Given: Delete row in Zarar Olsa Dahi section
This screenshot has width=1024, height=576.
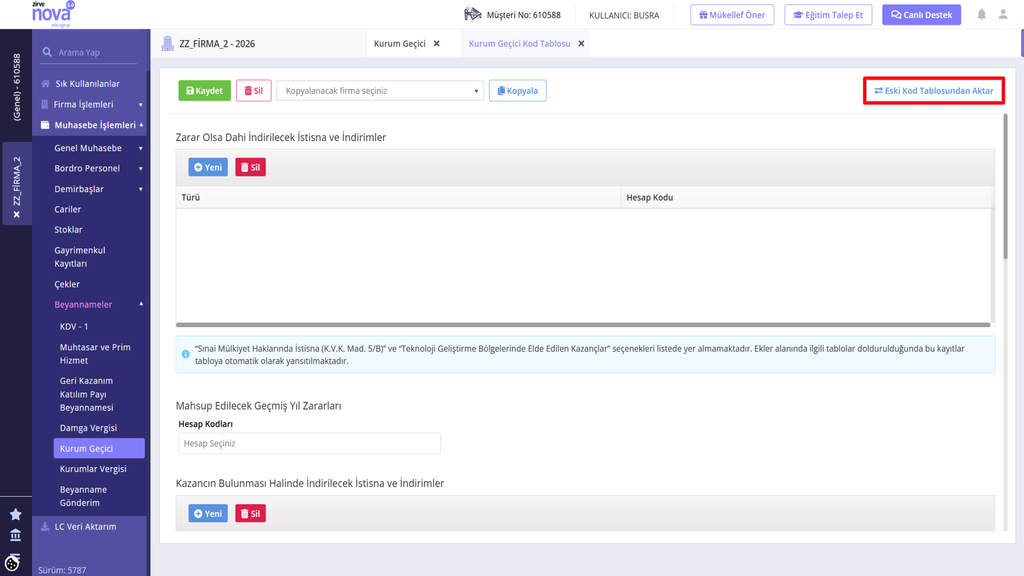Looking at the screenshot, I should tap(250, 167).
